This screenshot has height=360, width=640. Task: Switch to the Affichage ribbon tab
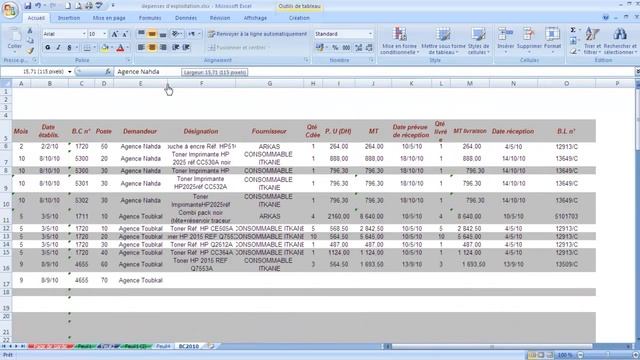click(255, 18)
